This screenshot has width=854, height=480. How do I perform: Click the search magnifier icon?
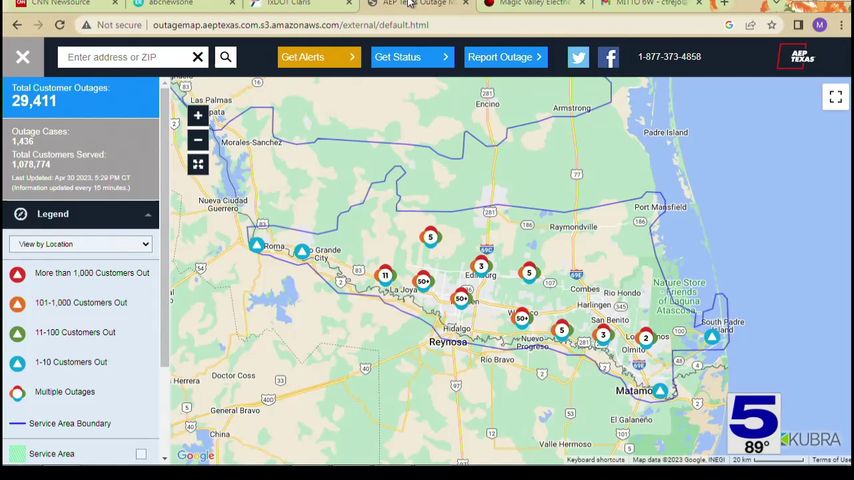coord(226,57)
